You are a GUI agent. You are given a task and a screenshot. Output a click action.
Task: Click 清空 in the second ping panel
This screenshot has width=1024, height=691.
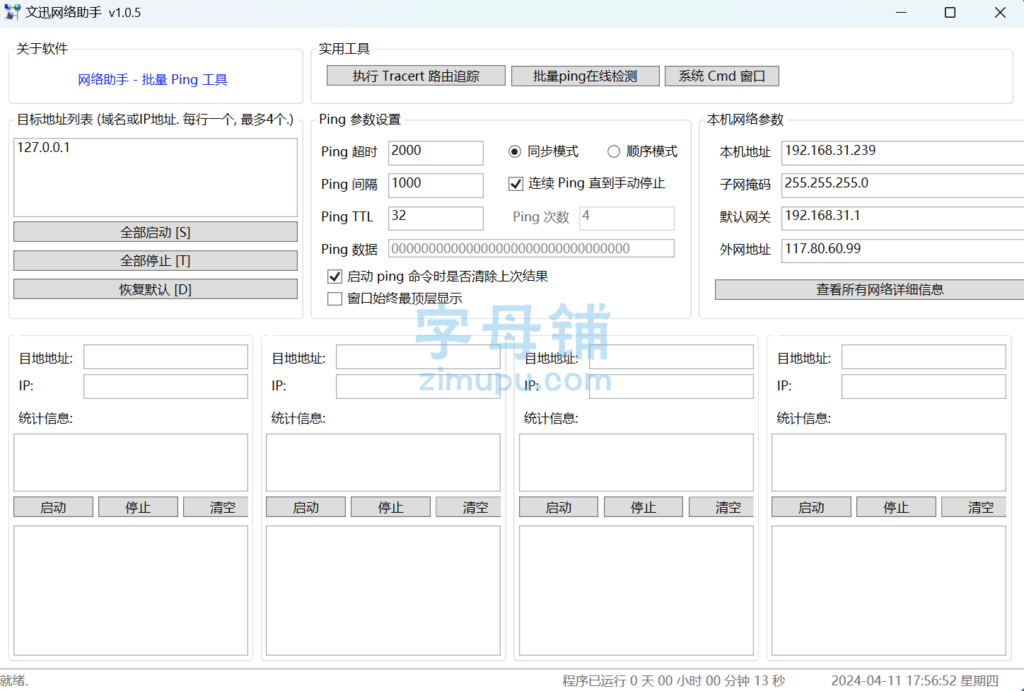(x=468, y=507)
